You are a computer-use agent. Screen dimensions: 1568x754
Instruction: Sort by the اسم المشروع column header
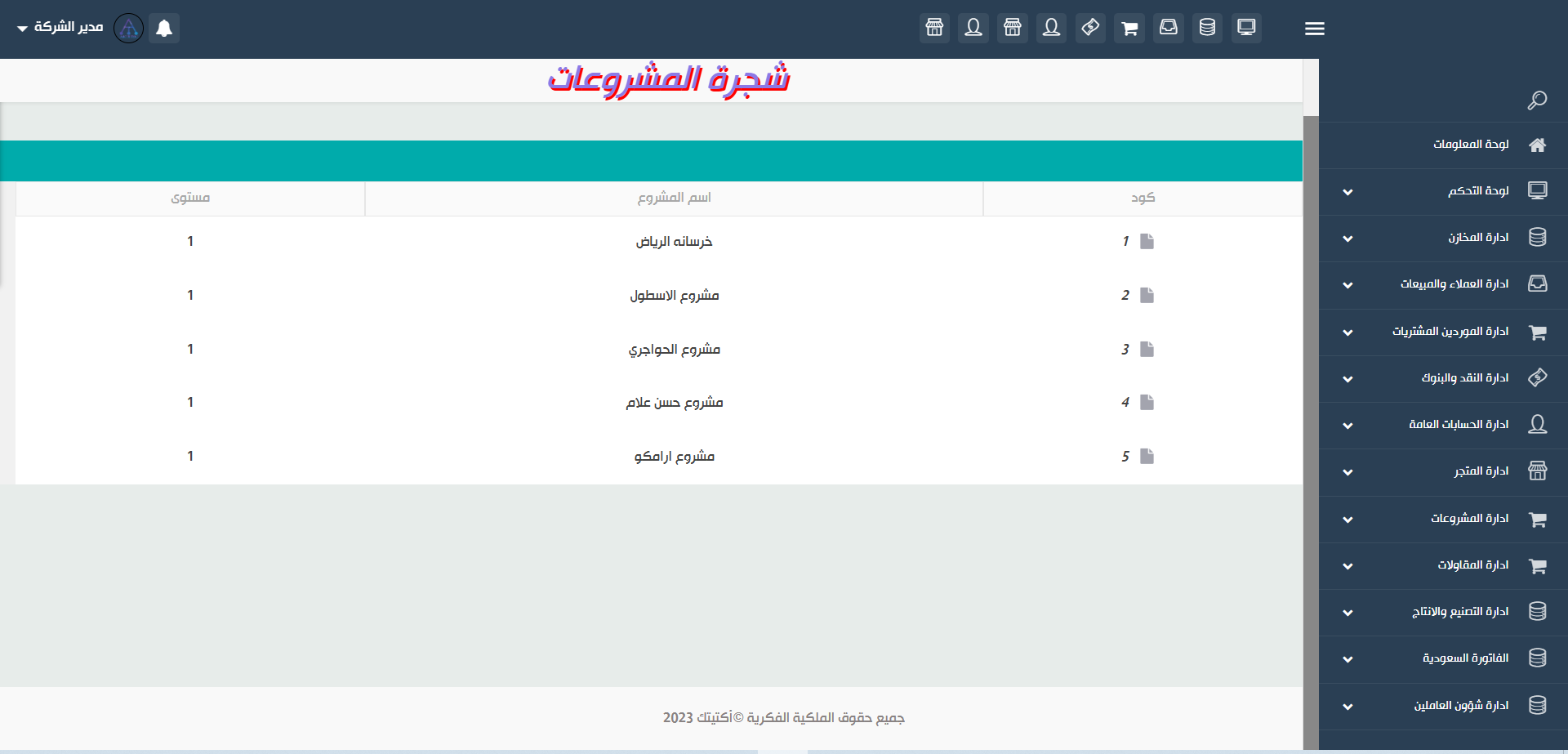[674, 198]
